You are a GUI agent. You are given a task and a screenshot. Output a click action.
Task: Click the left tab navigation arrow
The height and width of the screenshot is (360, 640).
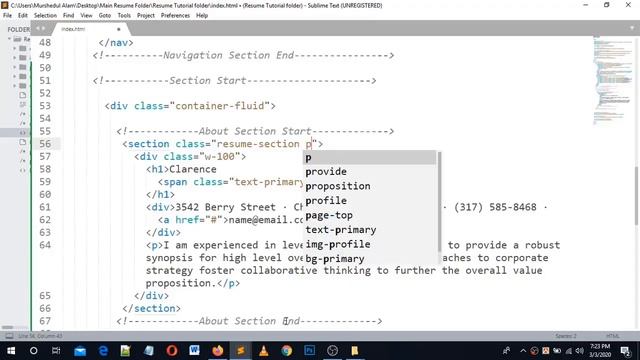[x=38, y=29]
